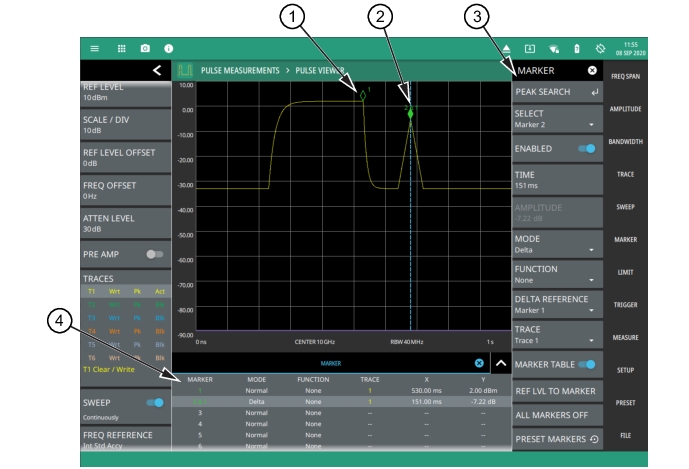Collapse the marker table with the up chevron

pos(501,363)
